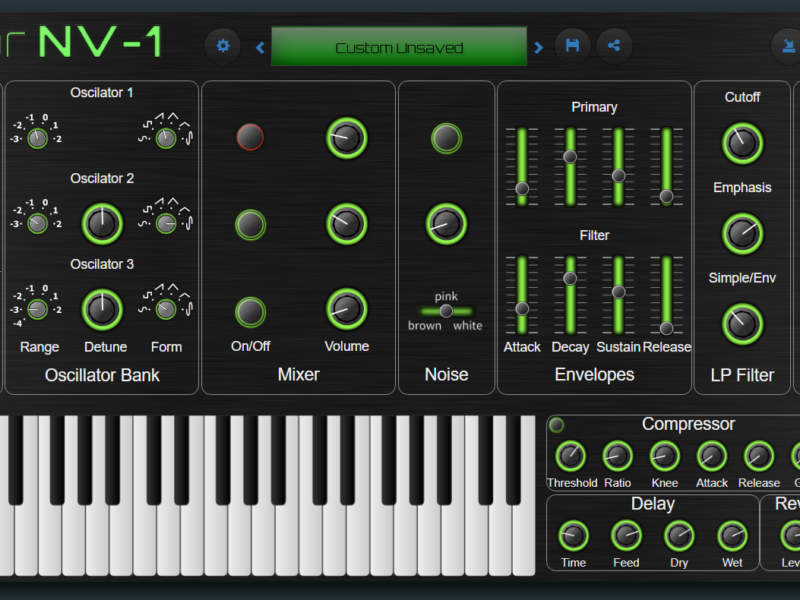Click the LP Filter Cutoff knob
The height and width of the screenshot is (600, 800).
(x=742, y=143)
